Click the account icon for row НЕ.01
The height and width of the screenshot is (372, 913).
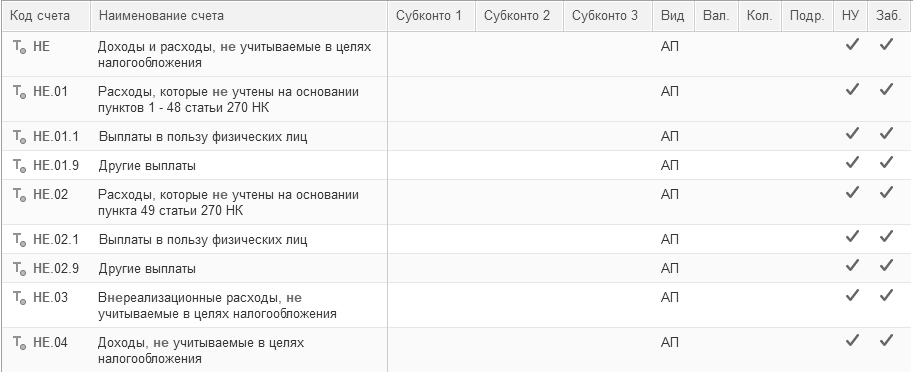point(20,93)
